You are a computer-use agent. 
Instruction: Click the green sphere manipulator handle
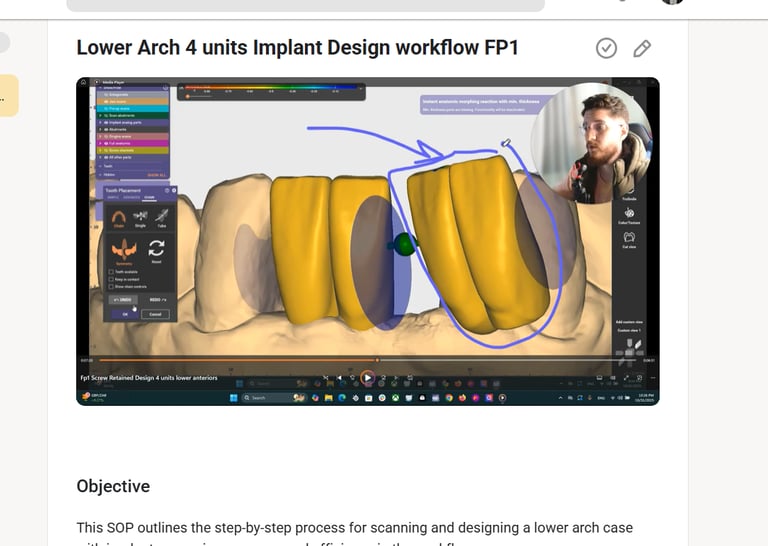tap(404, 244)
